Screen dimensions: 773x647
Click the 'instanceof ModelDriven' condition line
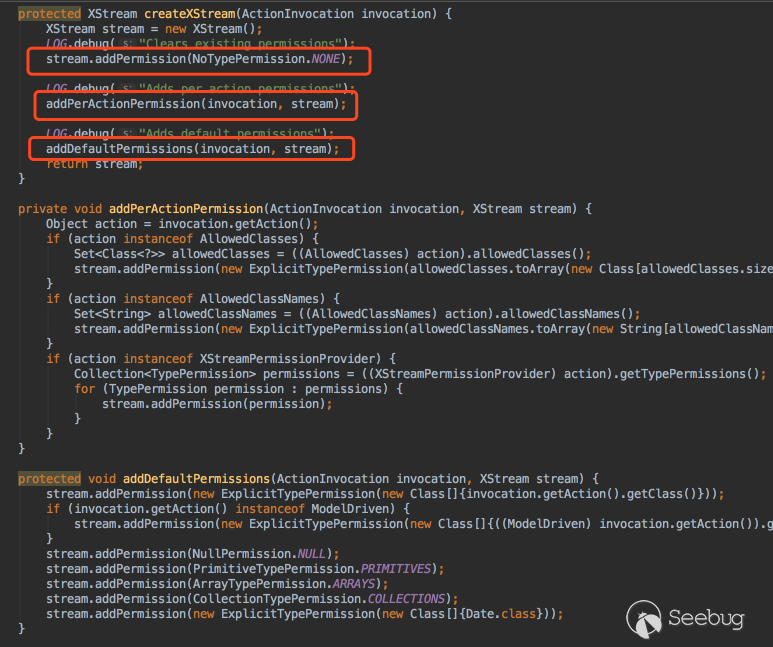click(x=228, y=509)
